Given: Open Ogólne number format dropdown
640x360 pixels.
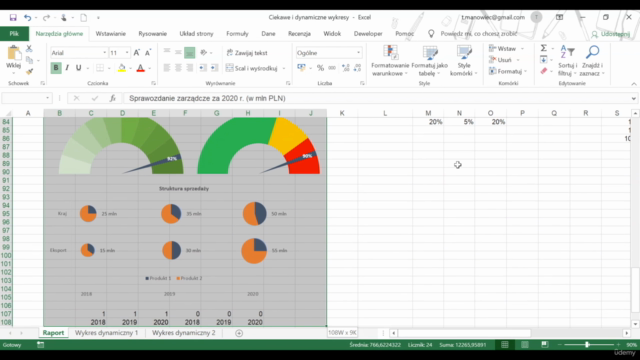Looking at the screenshot, I should [x=358, y=53].
